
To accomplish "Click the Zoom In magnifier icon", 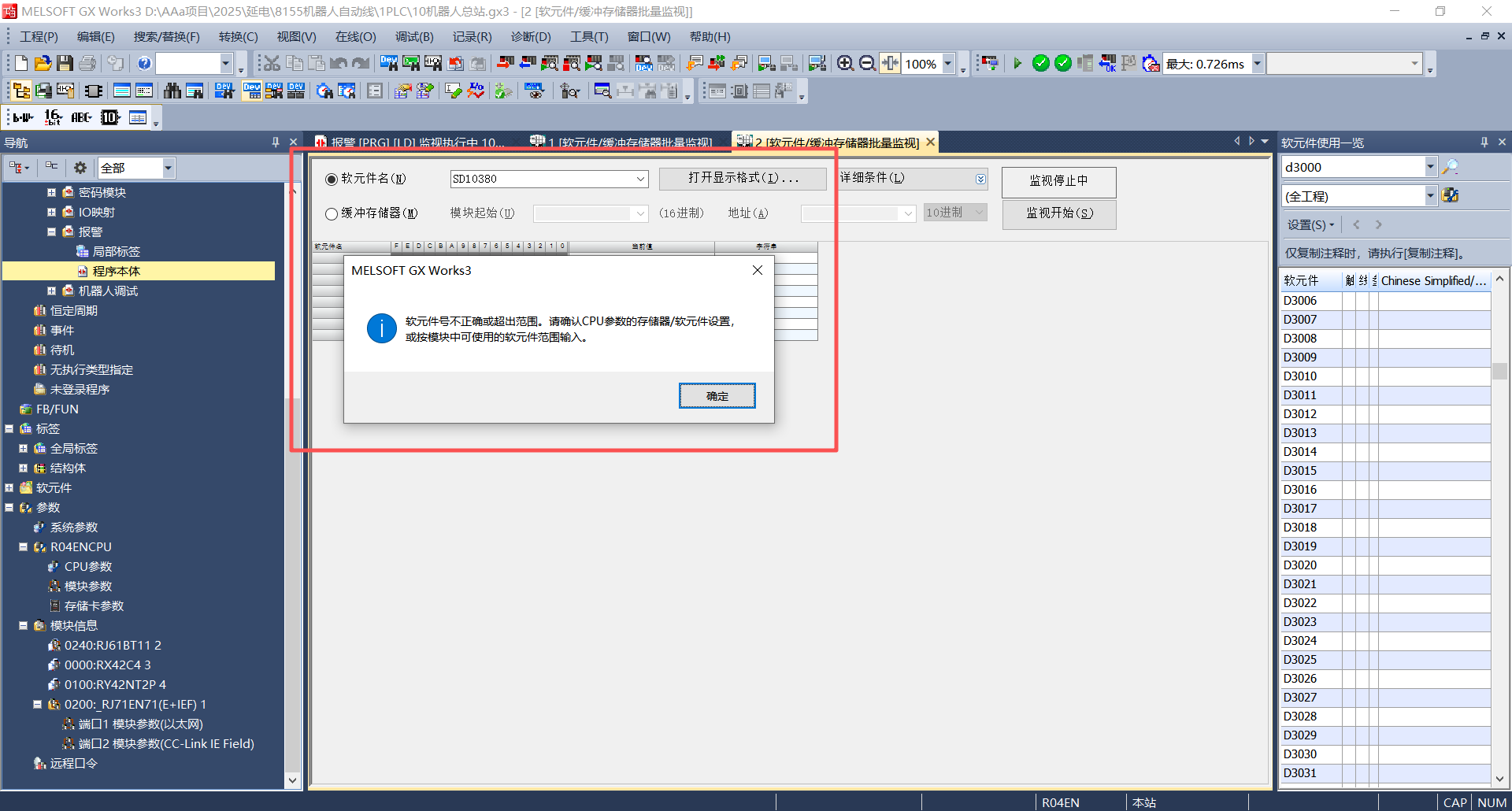I will (845, 64).
